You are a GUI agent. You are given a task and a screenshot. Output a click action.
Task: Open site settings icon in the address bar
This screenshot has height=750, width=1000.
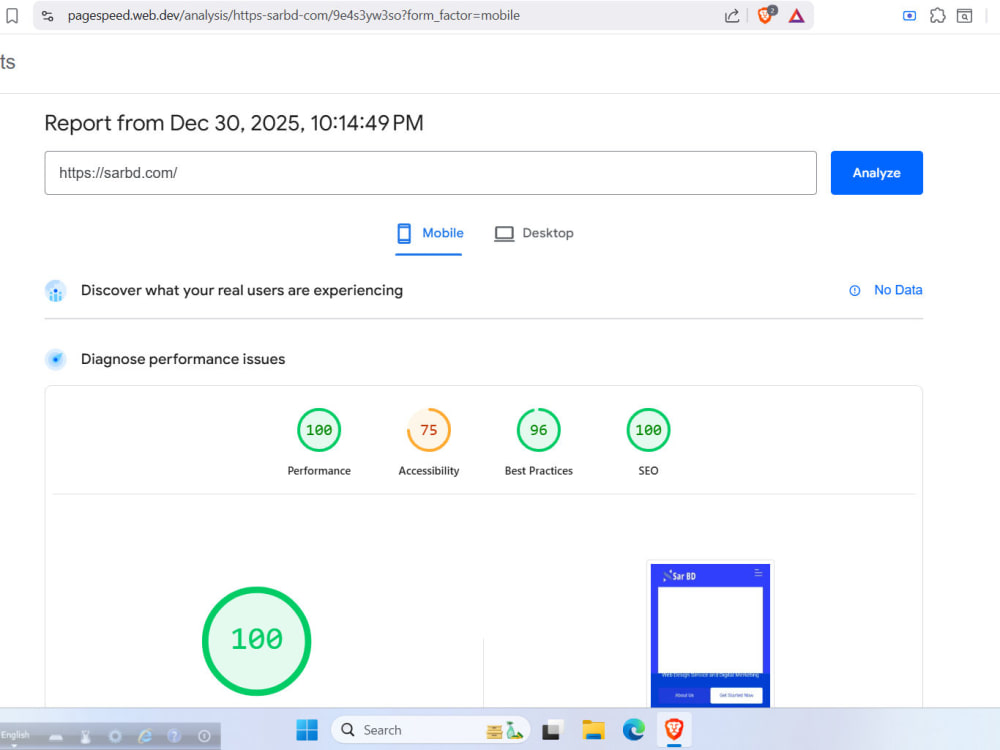coord(48,16)
